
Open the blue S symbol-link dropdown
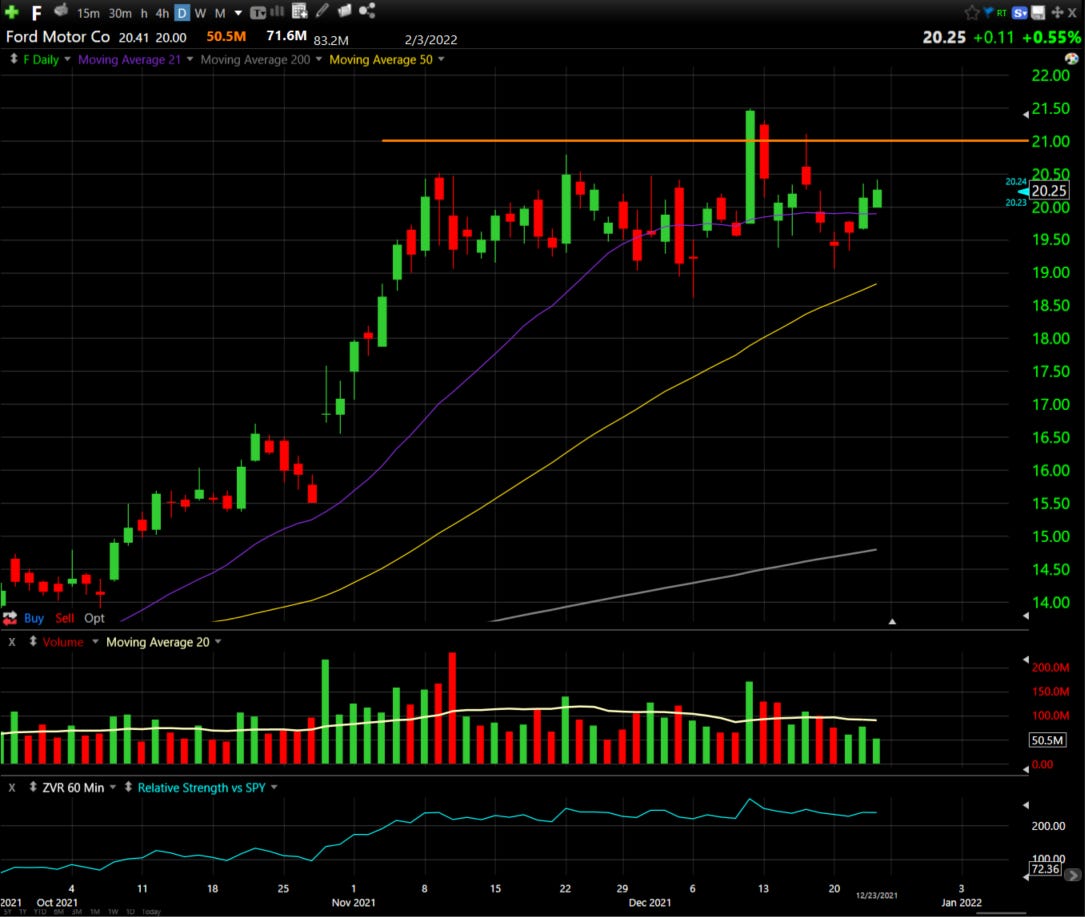pos(1019,12)
